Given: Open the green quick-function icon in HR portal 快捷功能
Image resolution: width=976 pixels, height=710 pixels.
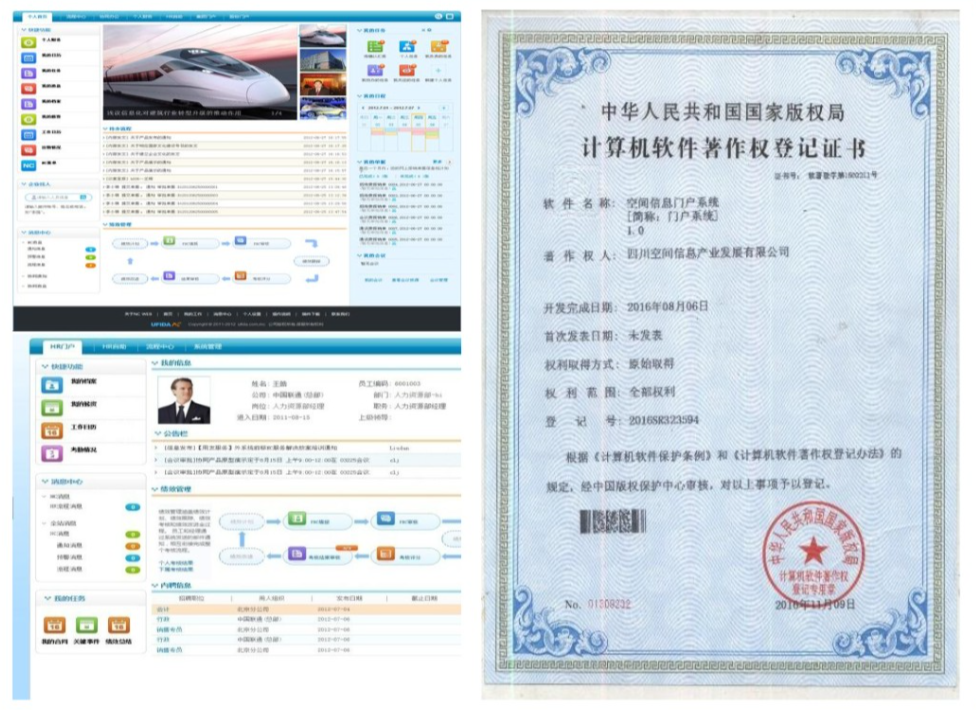Looking at the screenshot, I should click(x=52, y=408).
